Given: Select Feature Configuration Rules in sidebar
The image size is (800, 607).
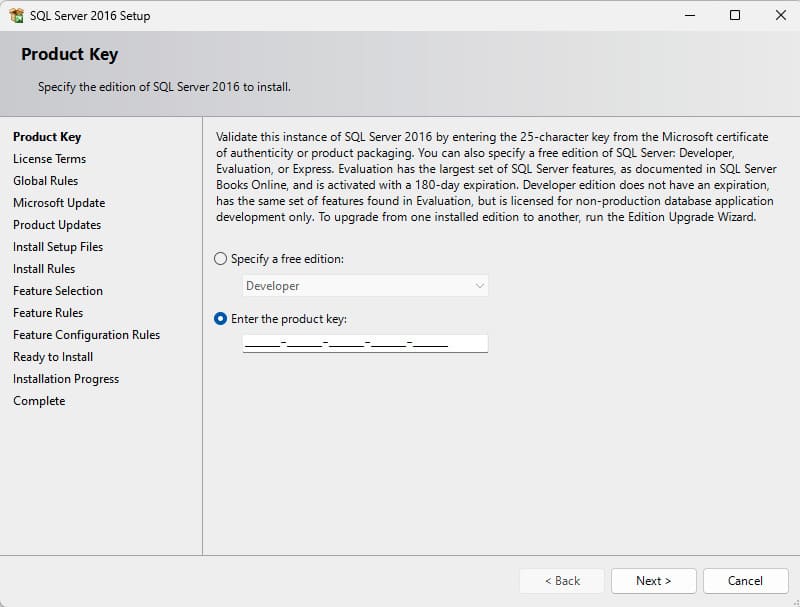Looking at the screenshot, I should click(x=86, y=335).
